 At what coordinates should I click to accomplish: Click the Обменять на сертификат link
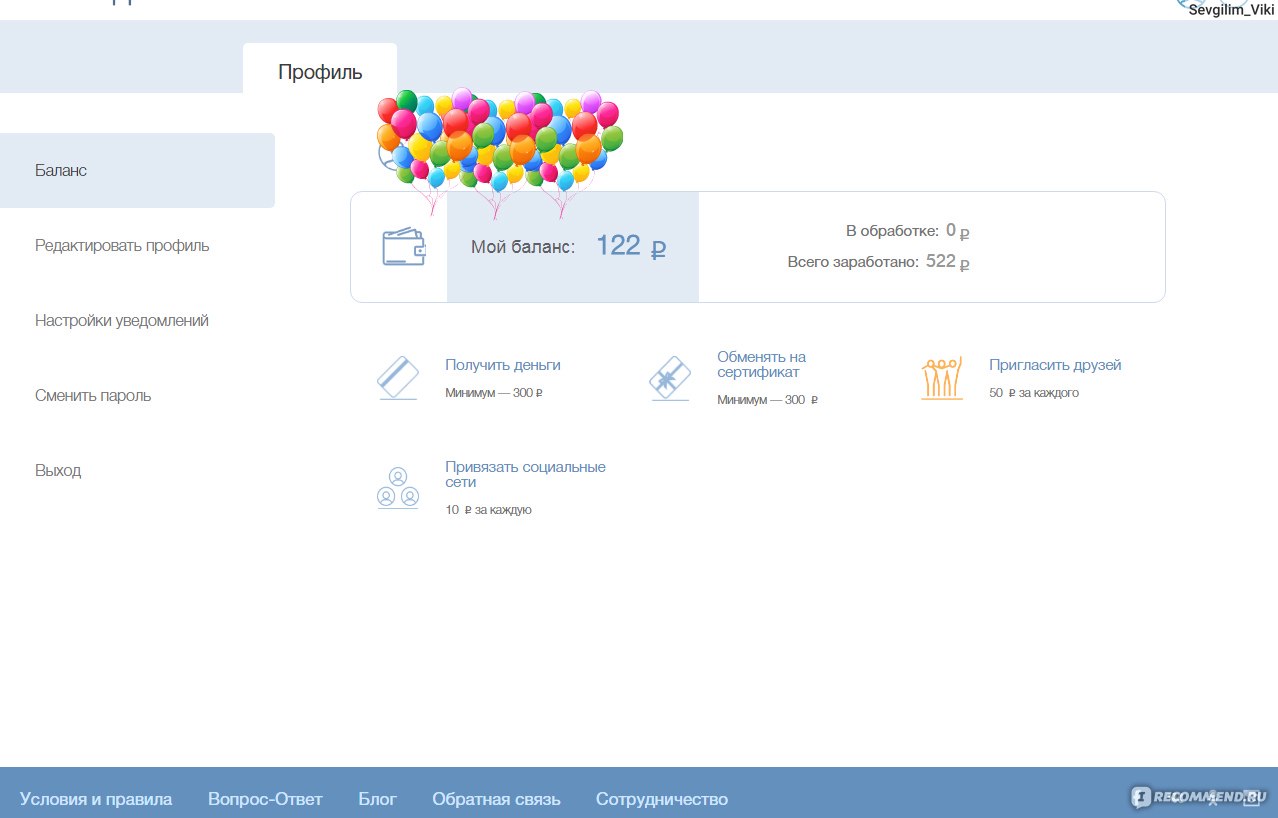coord(761,365)
